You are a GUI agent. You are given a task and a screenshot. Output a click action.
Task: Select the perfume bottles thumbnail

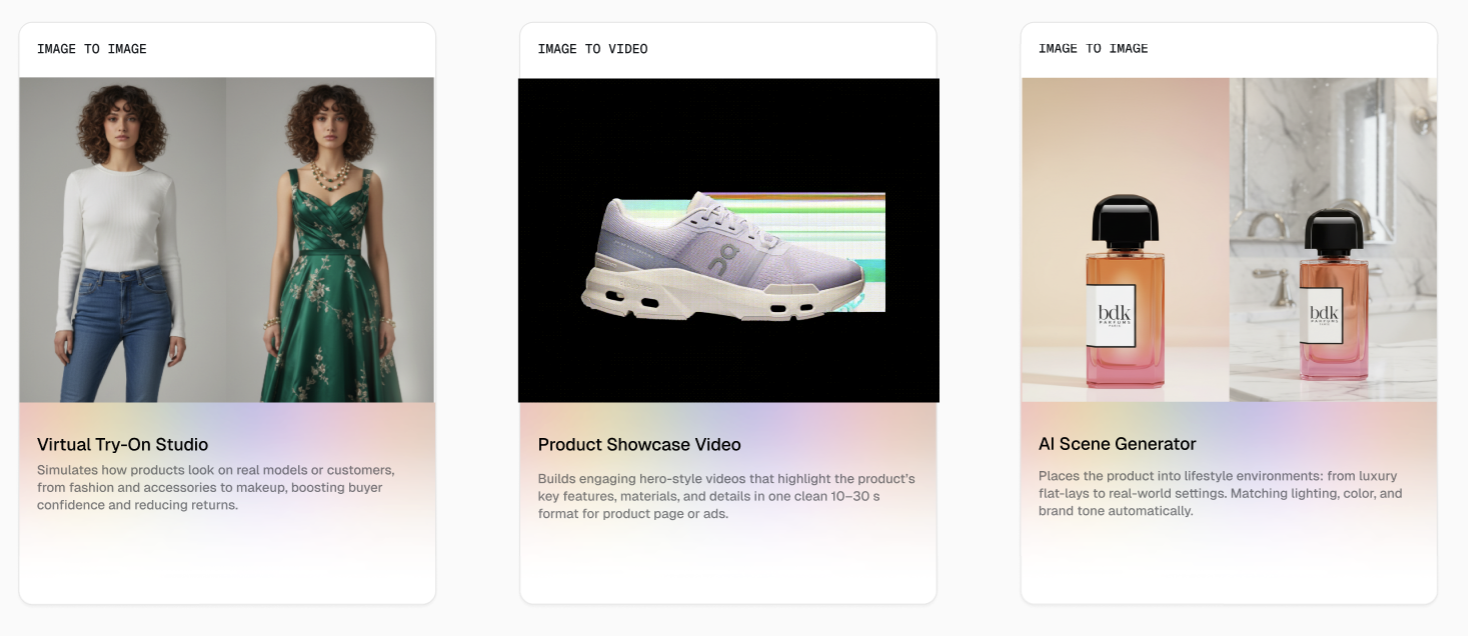(x=1228, y=240)
